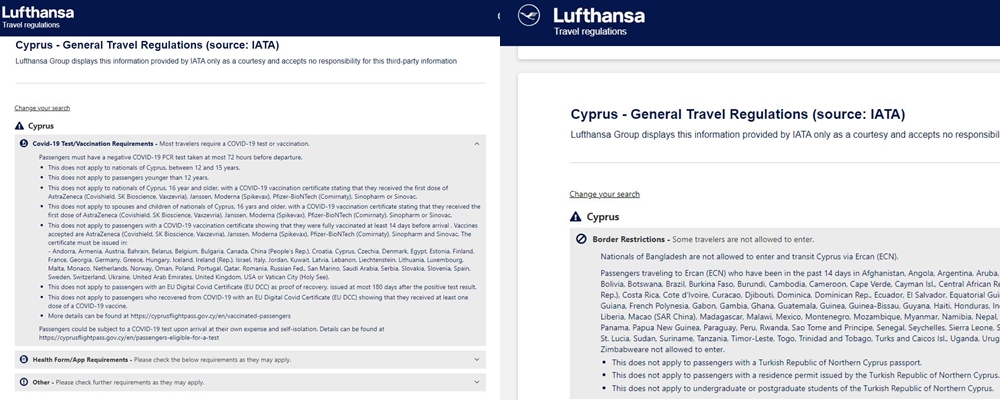Image resolution: width=1000 pixels, height=400 pixels.
Task: Click the Cyprus warning triangle icon in left window
Action: pos(19,126)
